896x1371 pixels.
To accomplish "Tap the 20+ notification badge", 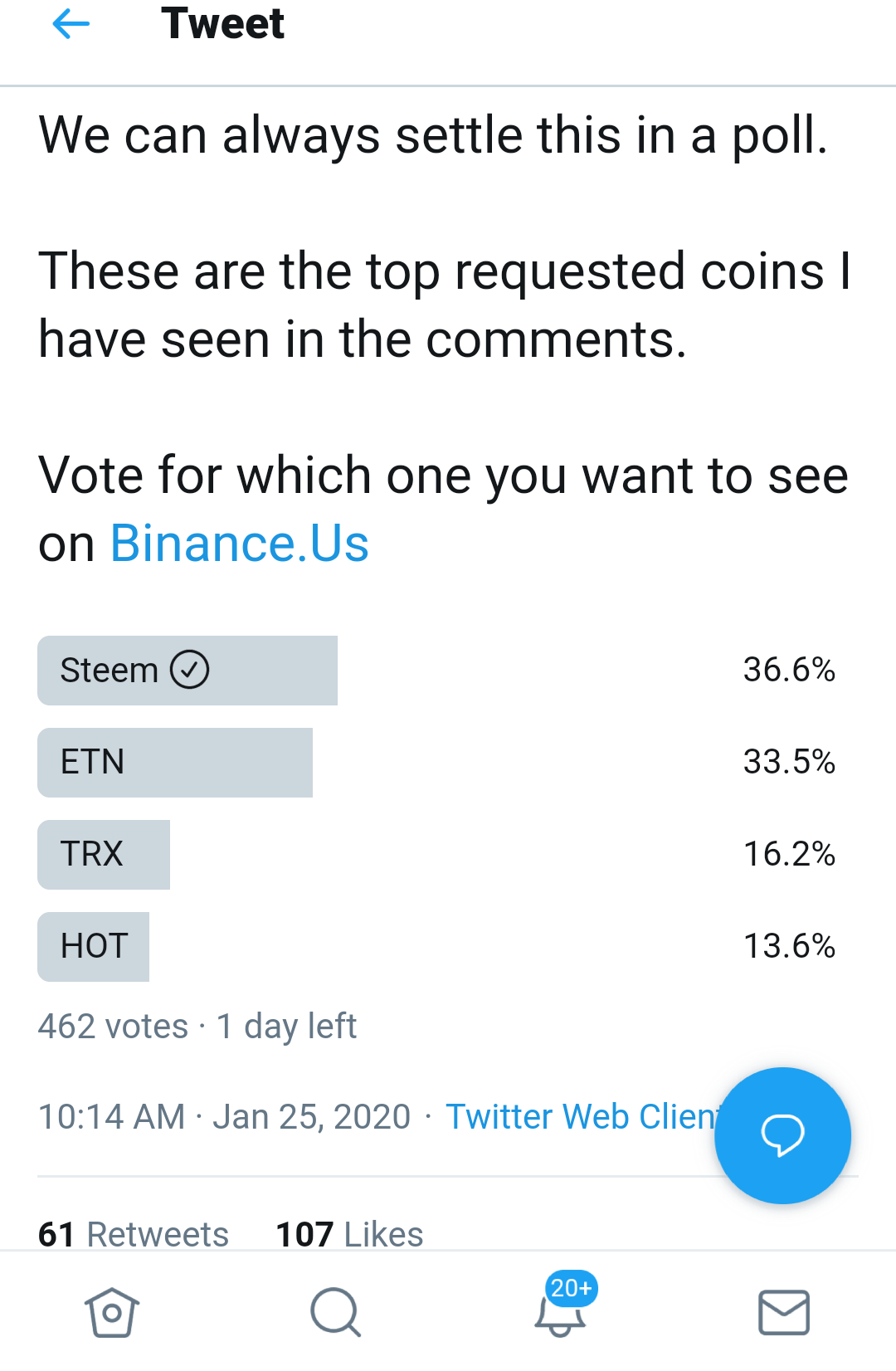I will [x=572, y=1288].
